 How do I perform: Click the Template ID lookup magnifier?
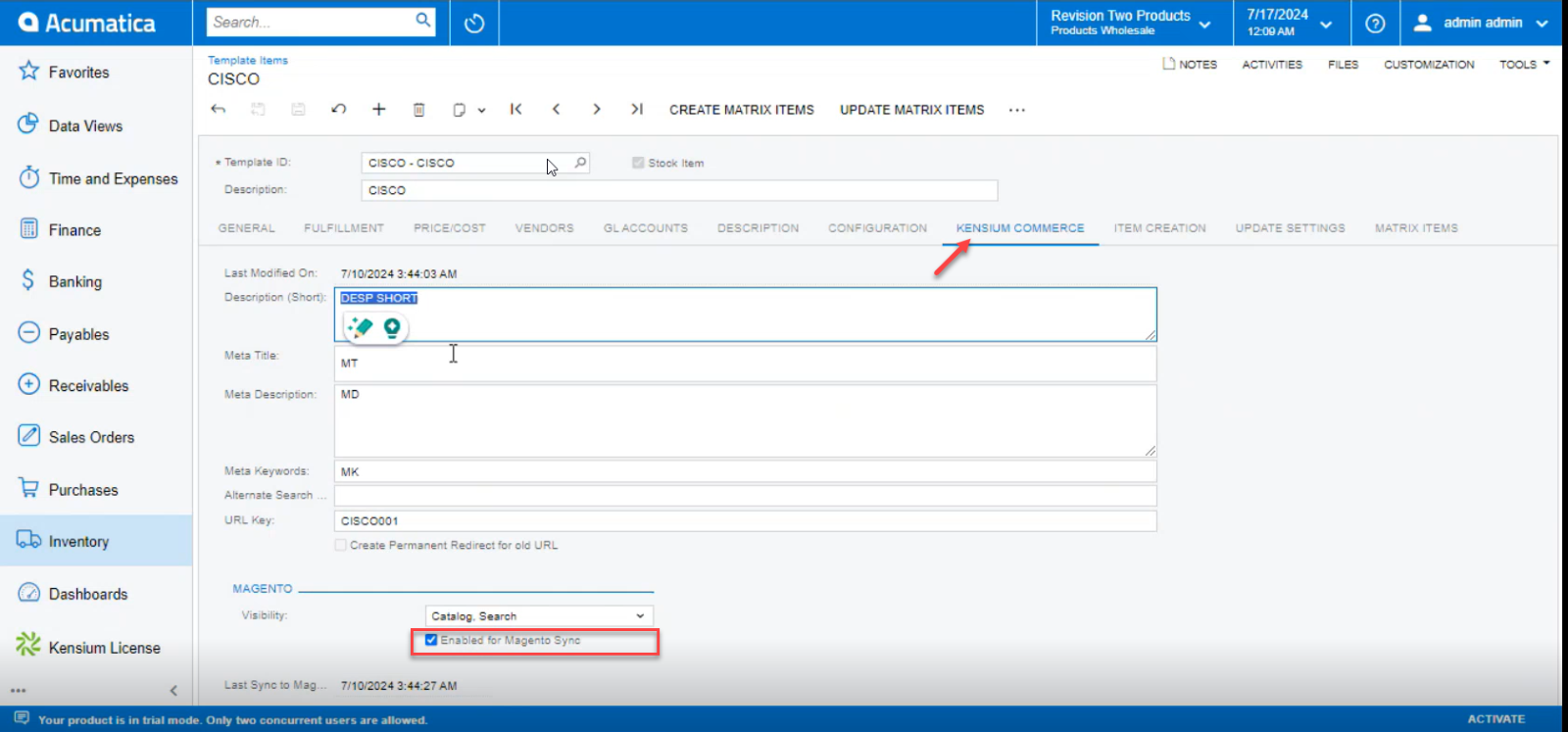(x=580, y=163)
